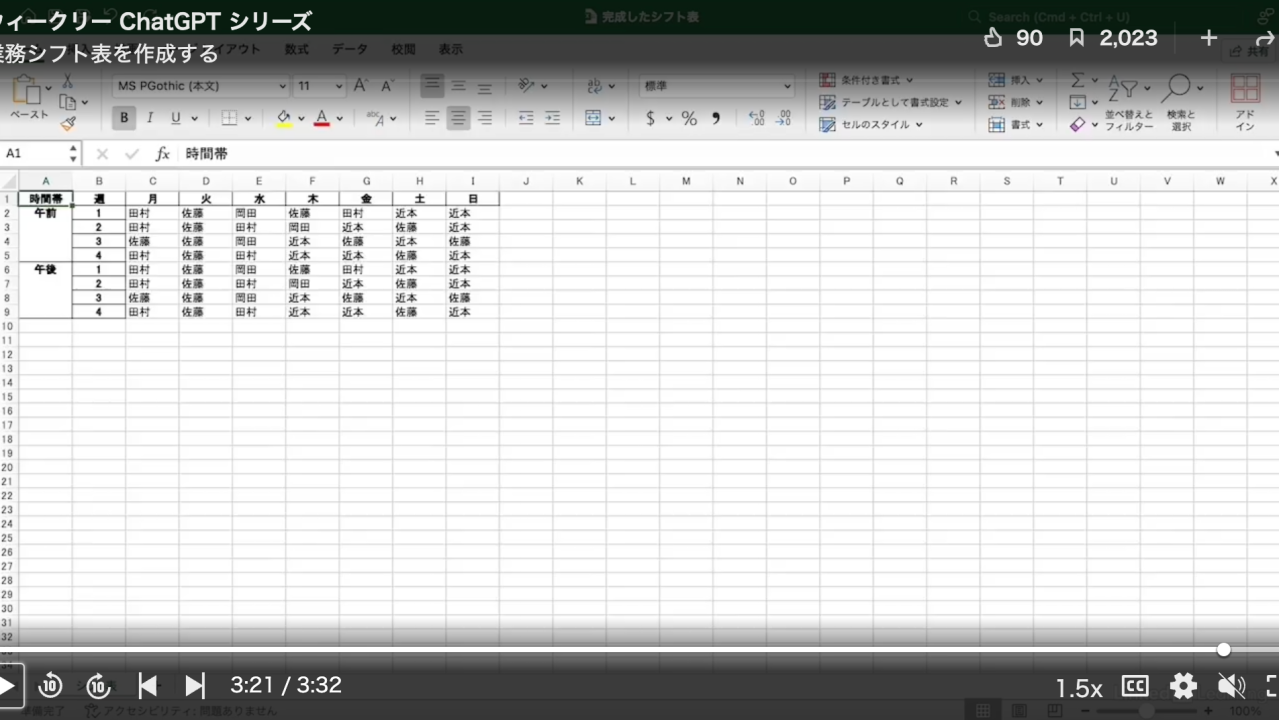Expand the 標準 number format dropdown
Screen dimensions: 1279x720
click(x=716, y=87)
